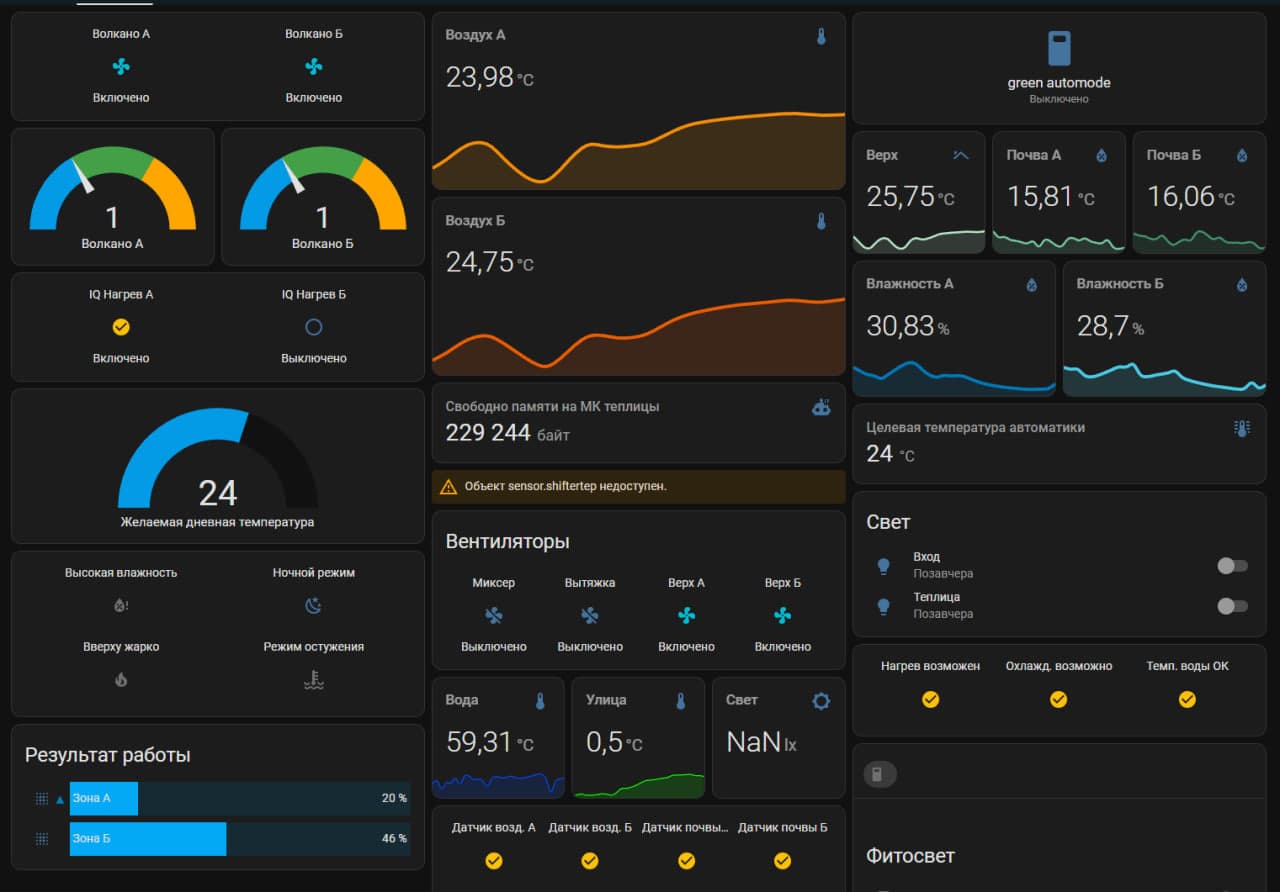The image size is (1280, 892).
Task: Toggle IQ Нагрев А checkmark
Action: [121, 327]
